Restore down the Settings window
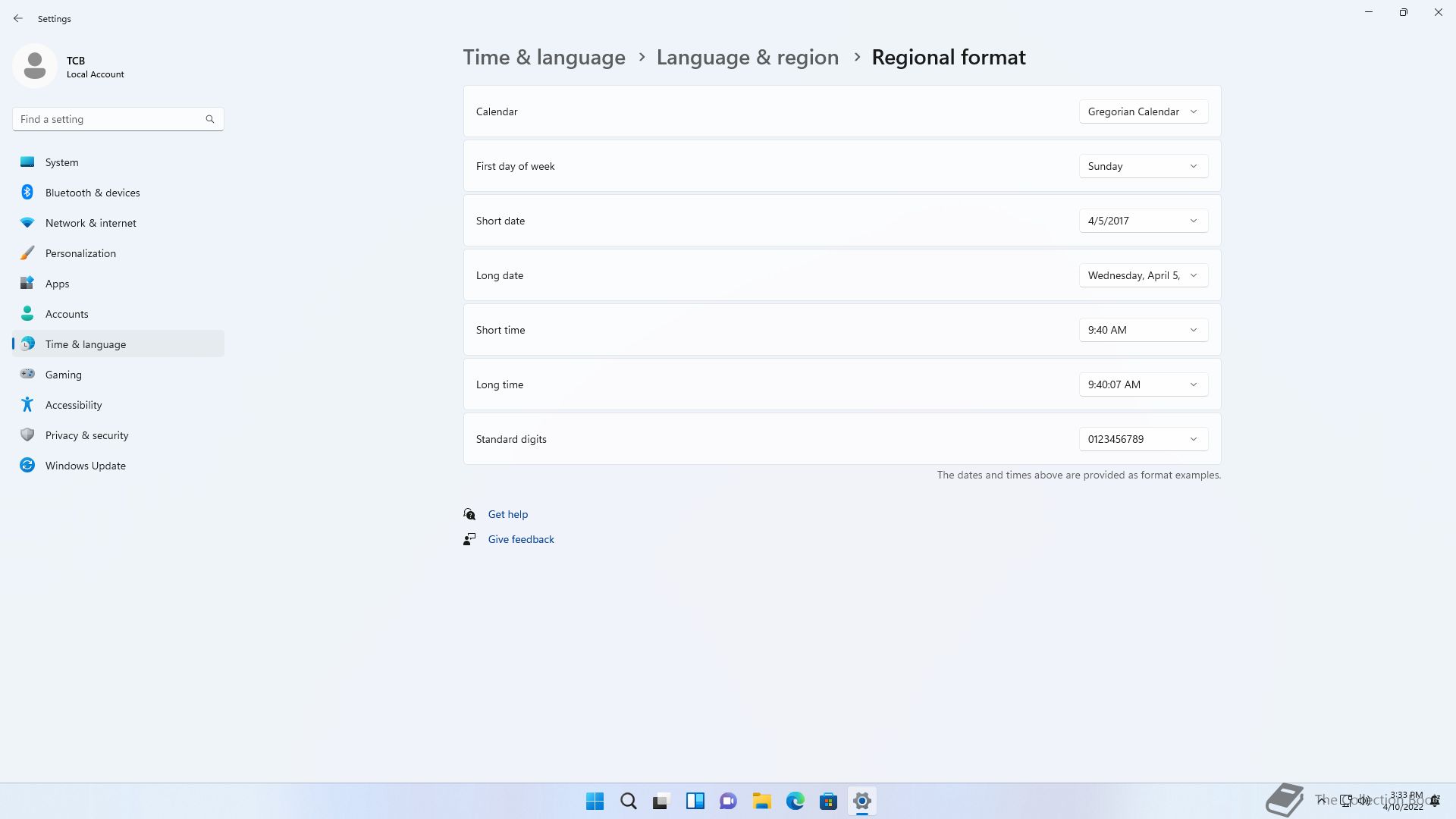This screenshot has width=1456, height=819. pos(1404,12)
